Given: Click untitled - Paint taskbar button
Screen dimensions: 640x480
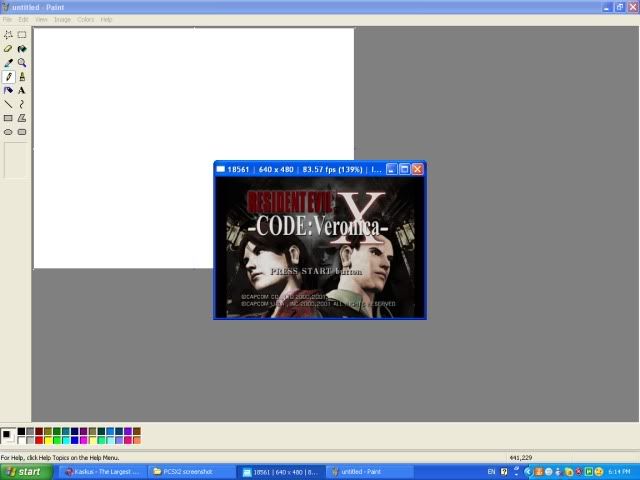Looking at the screenshot, I should coord(369,472).
